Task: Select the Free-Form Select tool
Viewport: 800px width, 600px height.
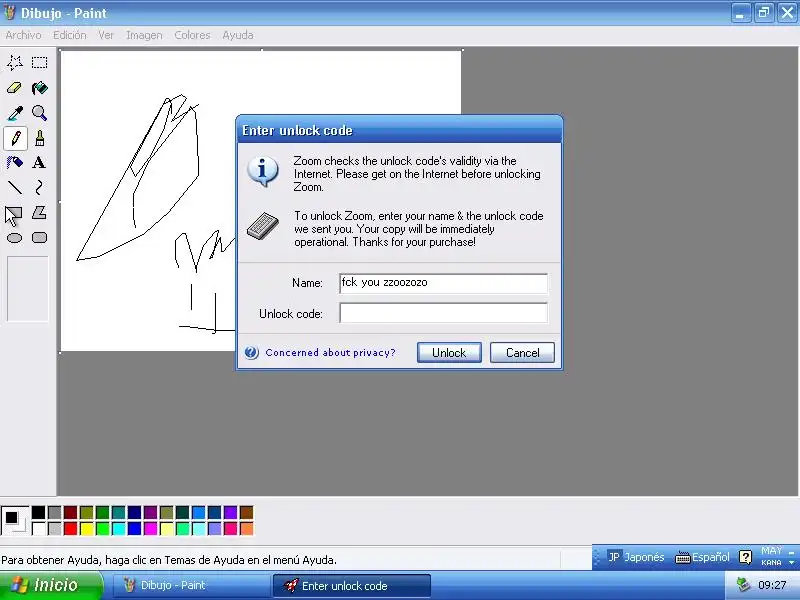Action: coord(15,63)
